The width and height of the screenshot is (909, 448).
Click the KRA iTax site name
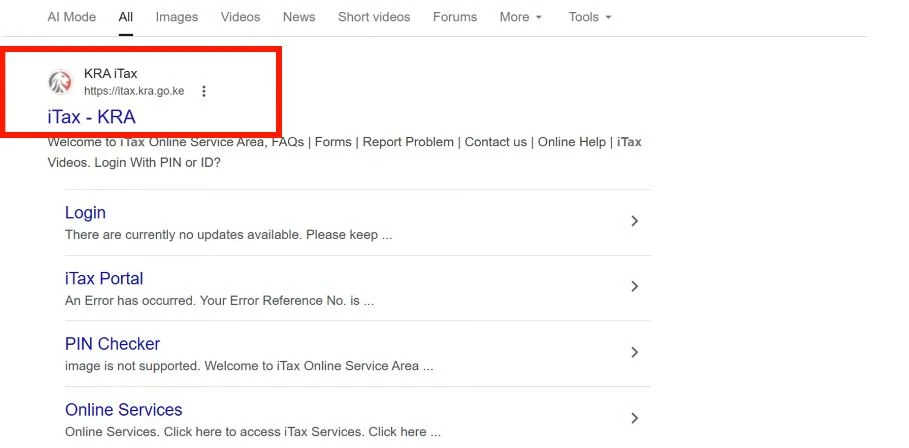[x=111, y=74]
